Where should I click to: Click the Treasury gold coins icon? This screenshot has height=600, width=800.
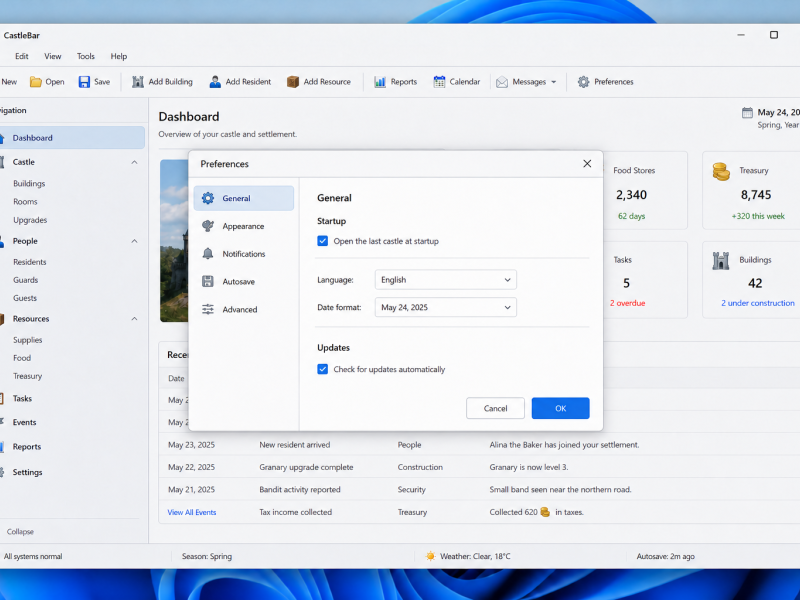(721, 171)
